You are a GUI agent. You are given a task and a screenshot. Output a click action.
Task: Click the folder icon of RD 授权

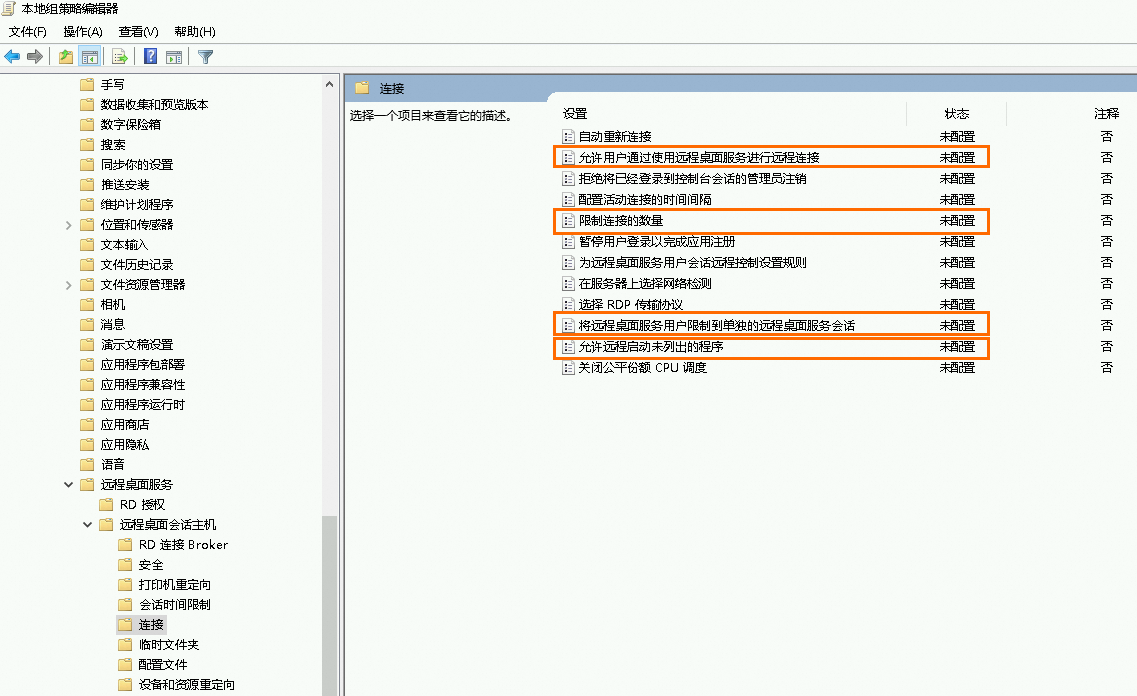(106, 505)
